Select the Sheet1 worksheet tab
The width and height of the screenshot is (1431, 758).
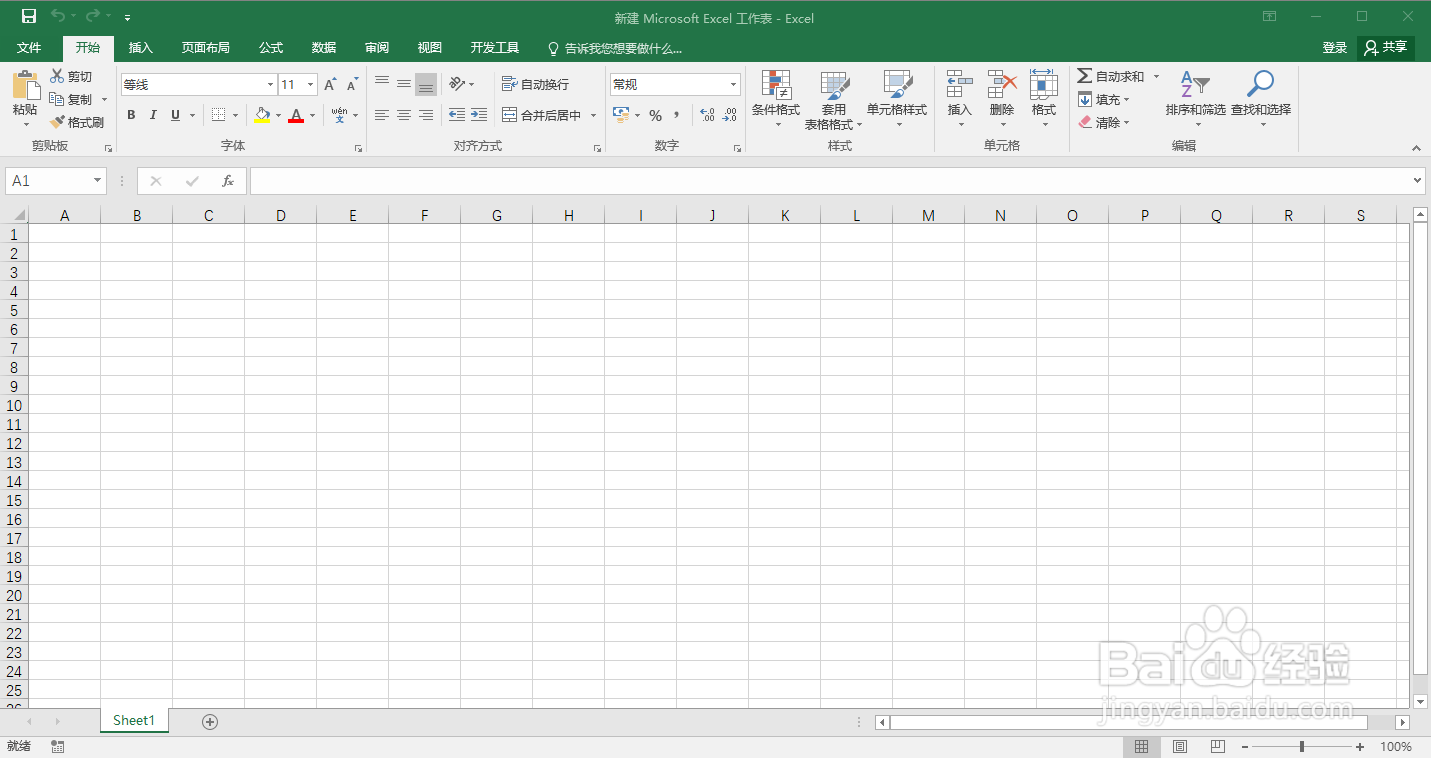point(134,721)
